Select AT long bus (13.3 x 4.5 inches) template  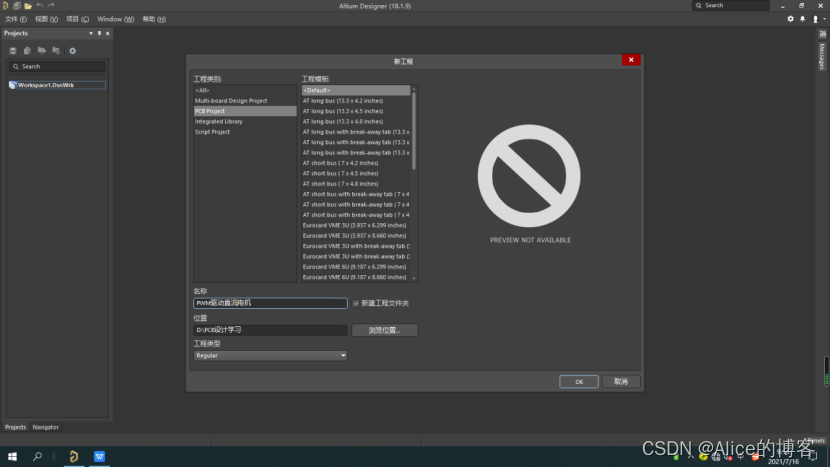(x=356, y=111)
